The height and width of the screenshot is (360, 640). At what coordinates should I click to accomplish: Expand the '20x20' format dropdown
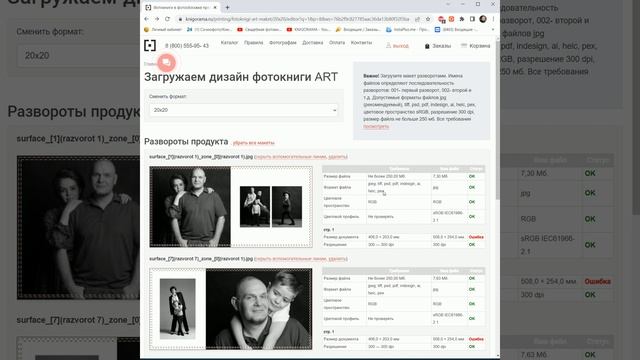[x=244, y=110]
